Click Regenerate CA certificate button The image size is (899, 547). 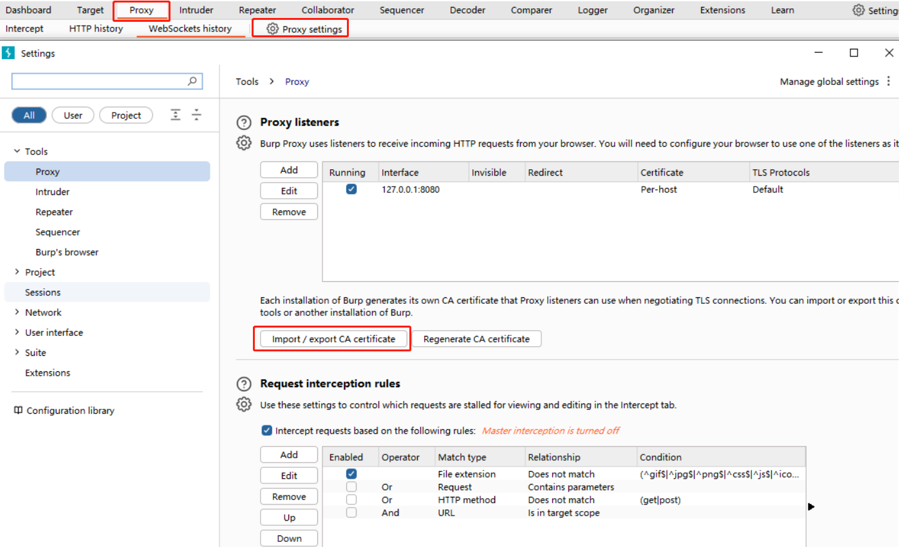[x=476, y=339]
